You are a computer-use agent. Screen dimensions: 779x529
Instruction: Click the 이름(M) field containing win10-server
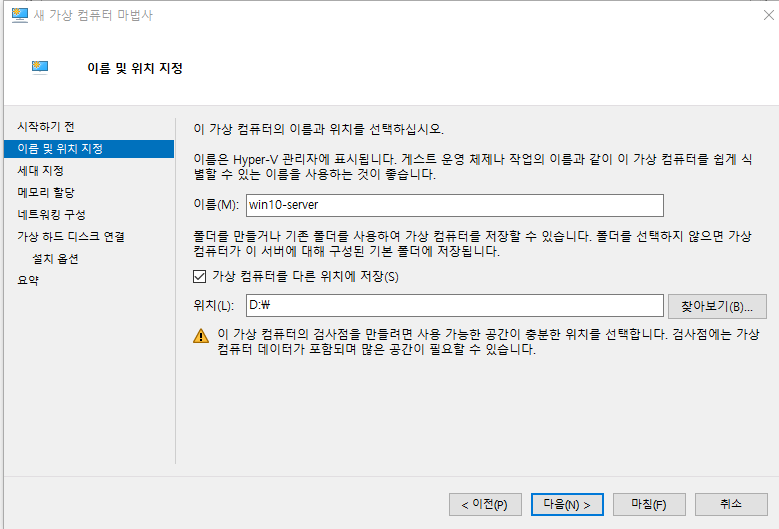tap(455, 205)
